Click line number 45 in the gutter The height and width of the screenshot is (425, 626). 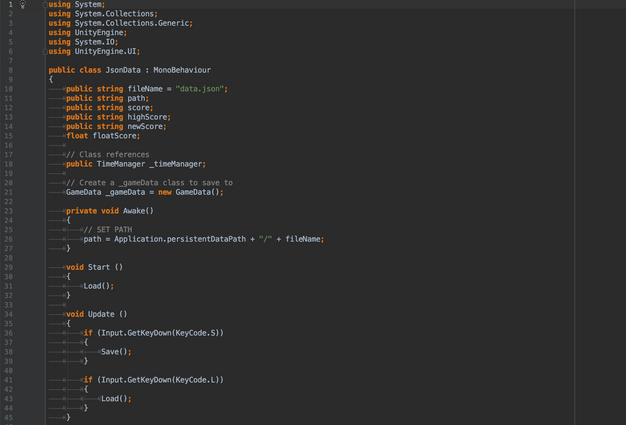pyautogui.click(x=8, y=417)
